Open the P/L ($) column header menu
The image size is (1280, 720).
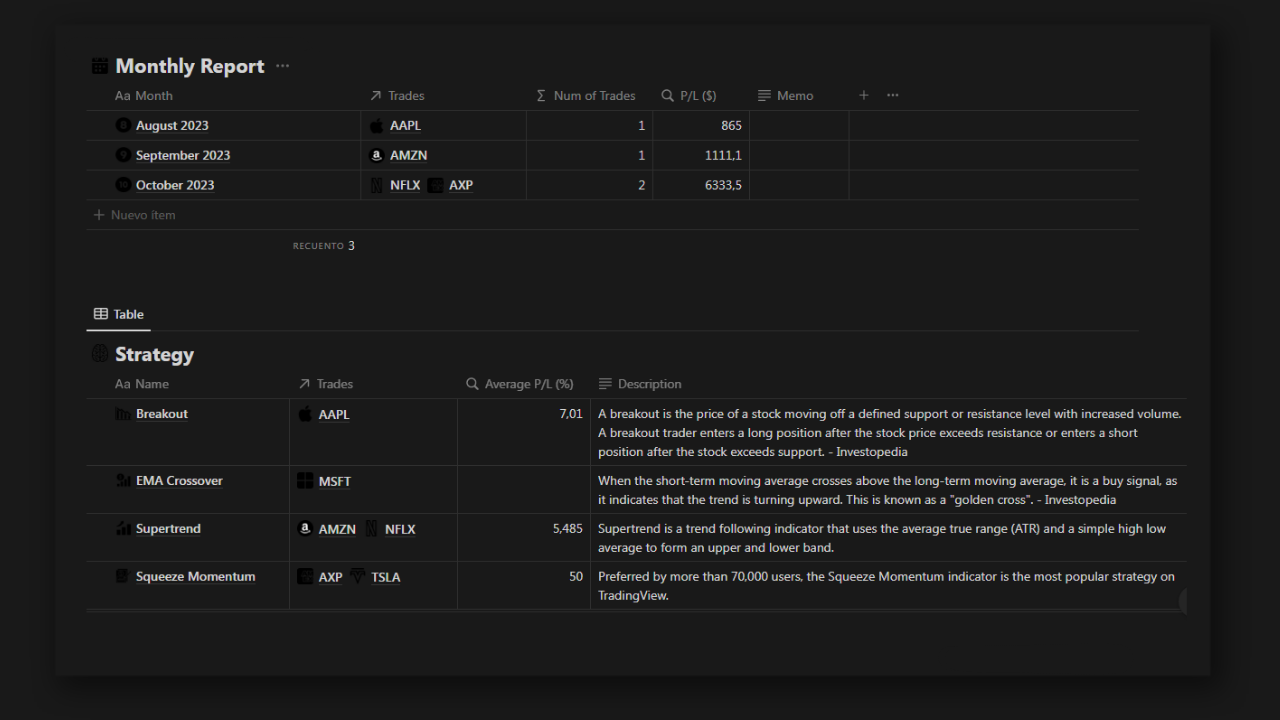click(x=689, y=96)
